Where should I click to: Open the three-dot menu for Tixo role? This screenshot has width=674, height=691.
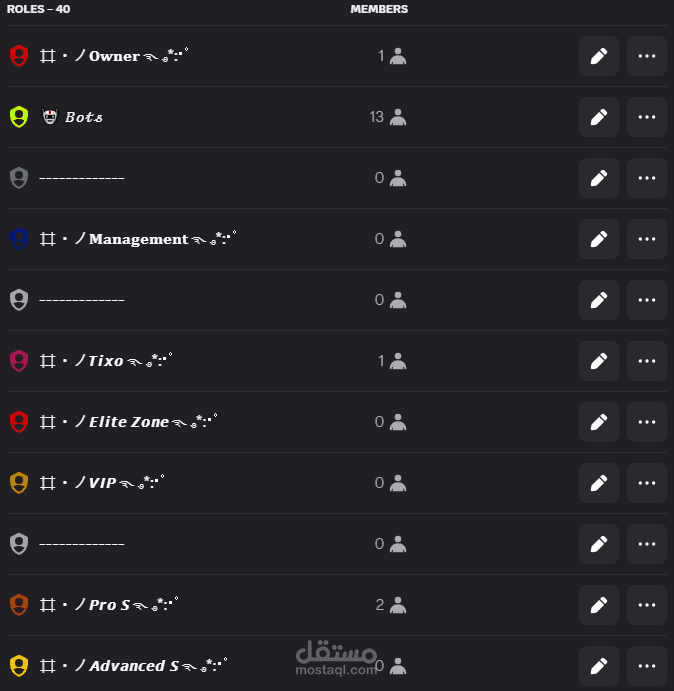coord(647,361)
